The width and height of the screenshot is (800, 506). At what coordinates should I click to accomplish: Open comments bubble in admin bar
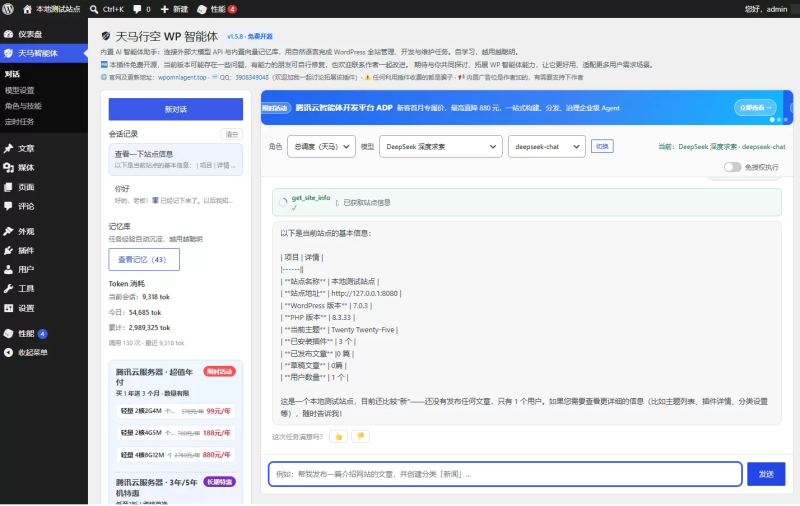tap(141, 9)
